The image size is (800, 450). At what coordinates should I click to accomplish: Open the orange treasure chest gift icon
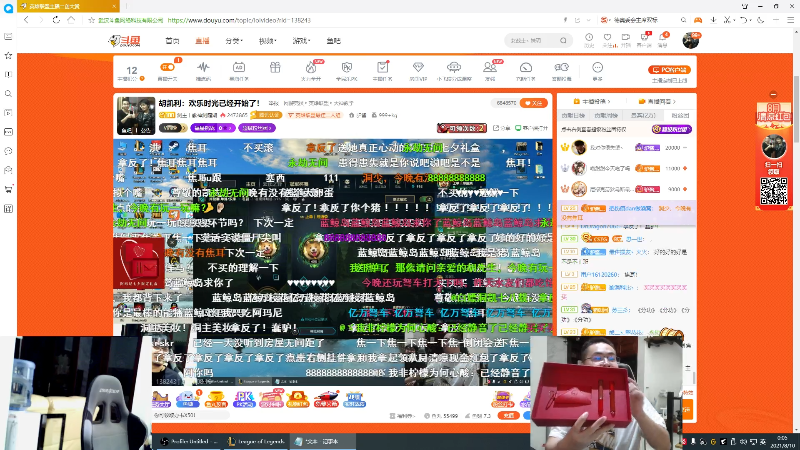point(298,398)
